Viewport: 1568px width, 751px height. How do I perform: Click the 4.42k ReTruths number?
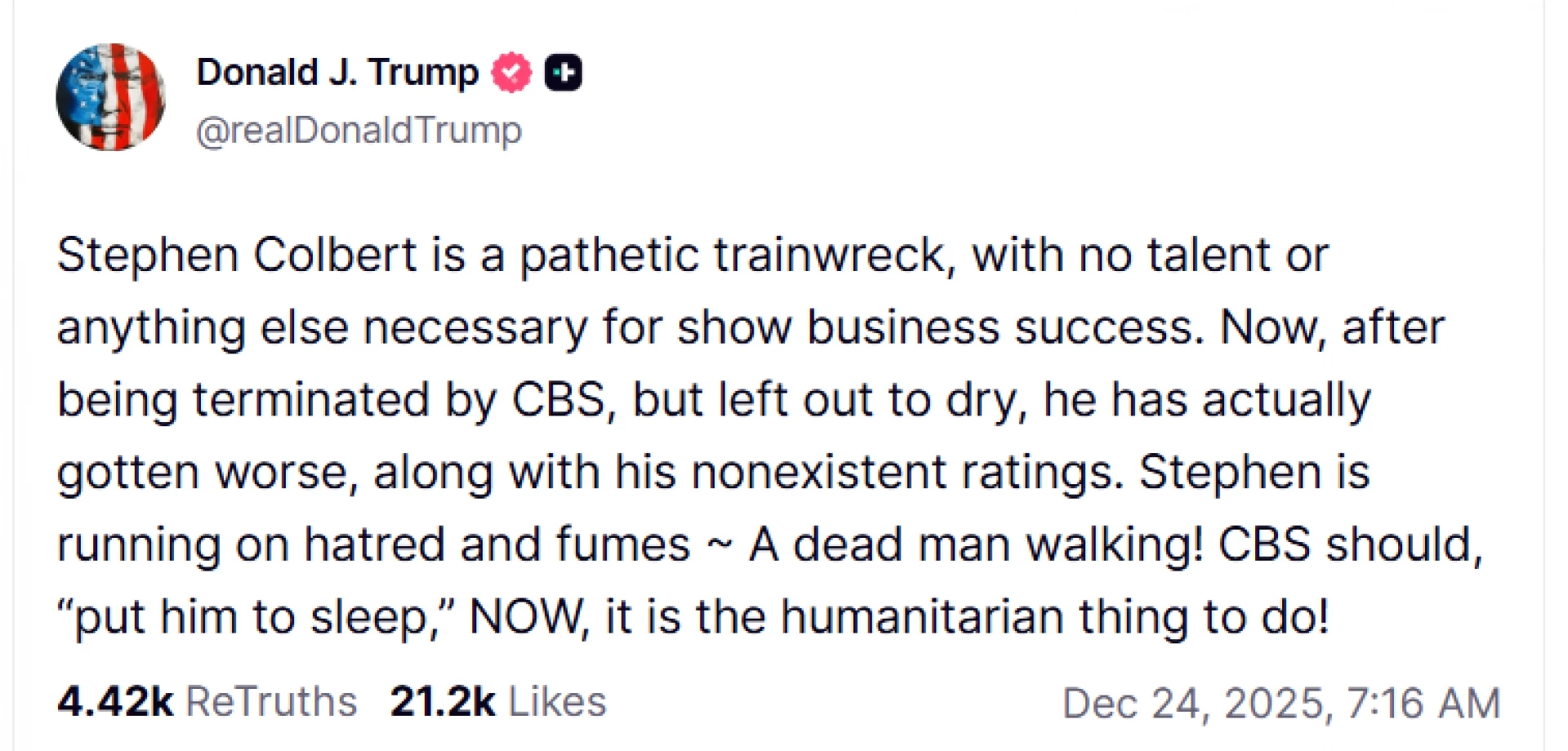[115, 701]
